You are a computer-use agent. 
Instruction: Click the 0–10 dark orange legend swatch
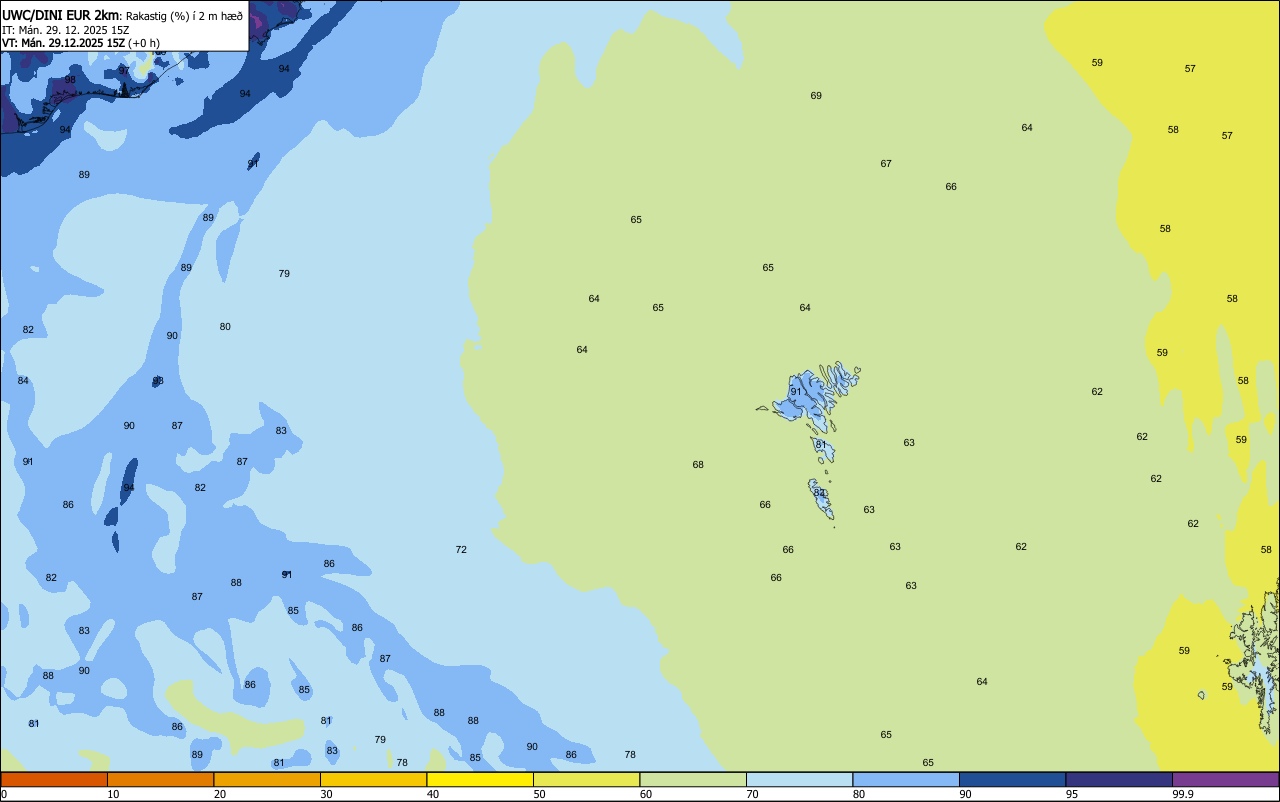pos(54,779)
